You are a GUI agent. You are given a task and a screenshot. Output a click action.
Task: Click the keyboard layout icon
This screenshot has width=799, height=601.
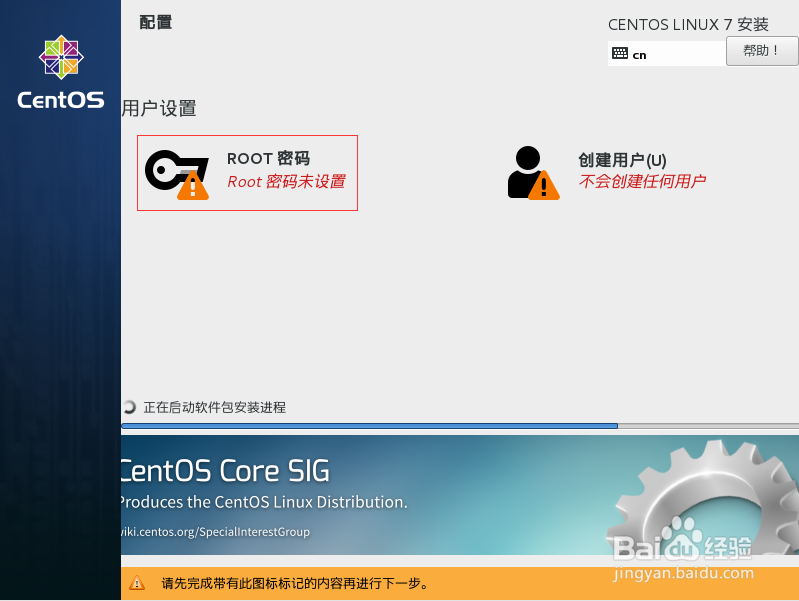pyautogui.click(x=620, y=53)
